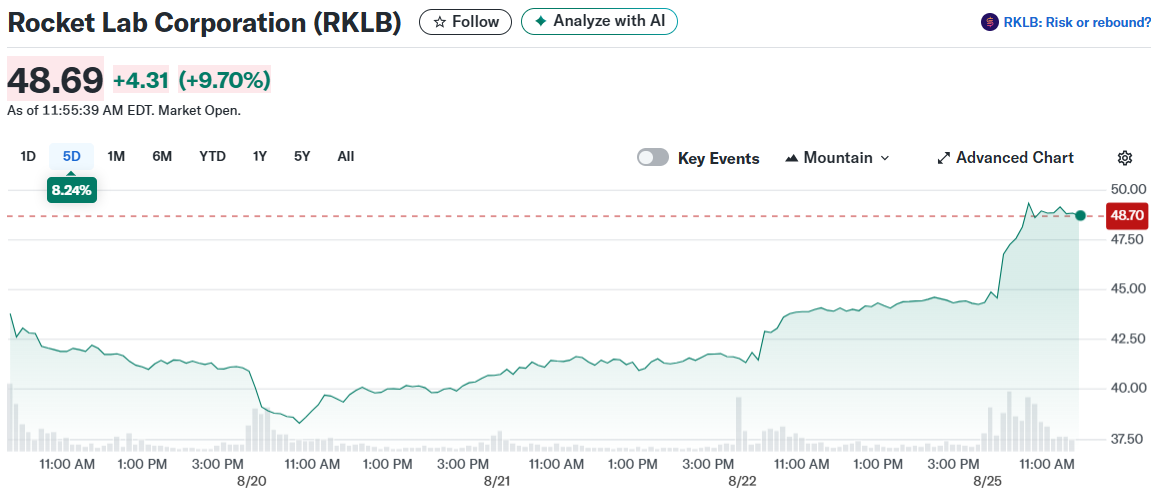Select the 1D range tab

(x=28, y=156)
